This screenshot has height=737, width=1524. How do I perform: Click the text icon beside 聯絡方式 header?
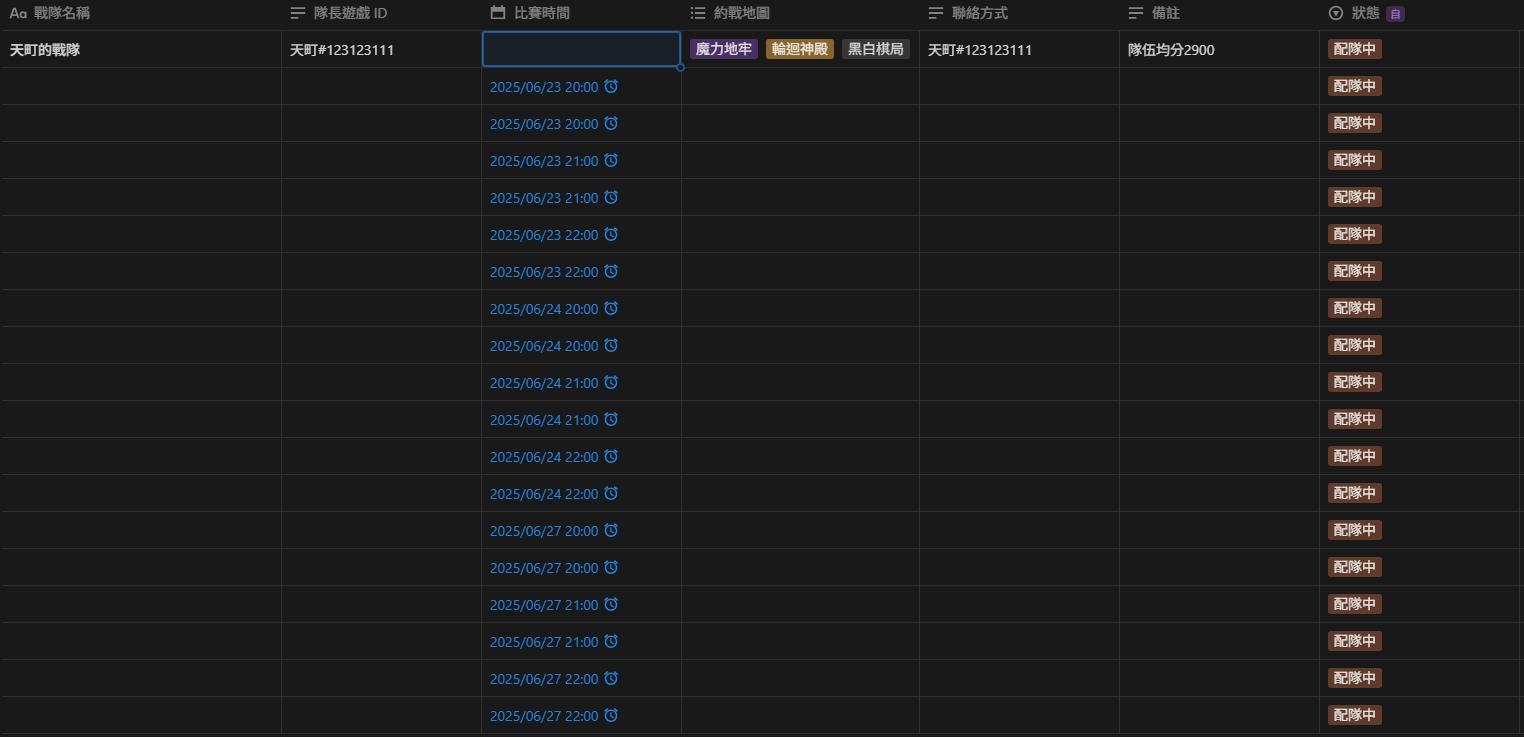[x=936, y=13]
